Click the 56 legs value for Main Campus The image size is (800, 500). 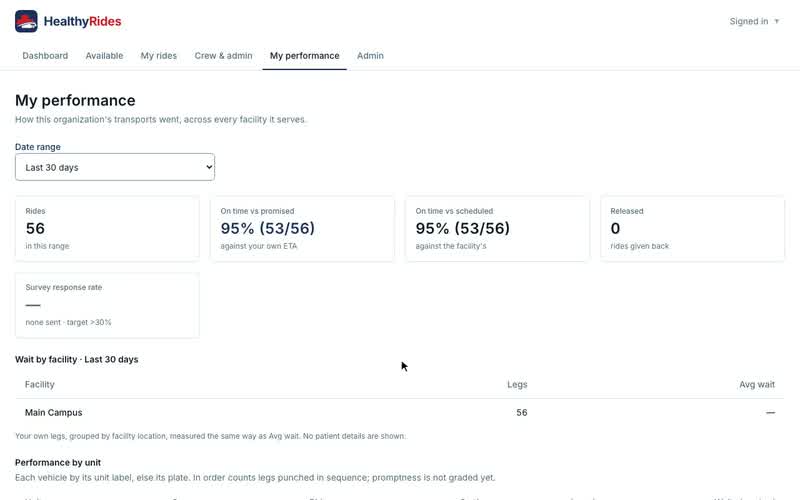521,413
